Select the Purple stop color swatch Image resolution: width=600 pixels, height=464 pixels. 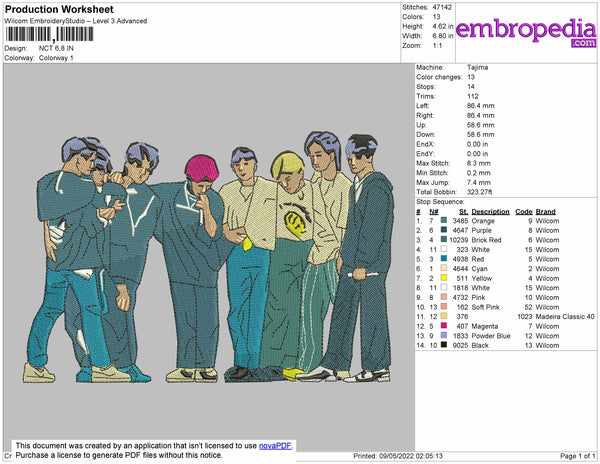click(444, 230)
